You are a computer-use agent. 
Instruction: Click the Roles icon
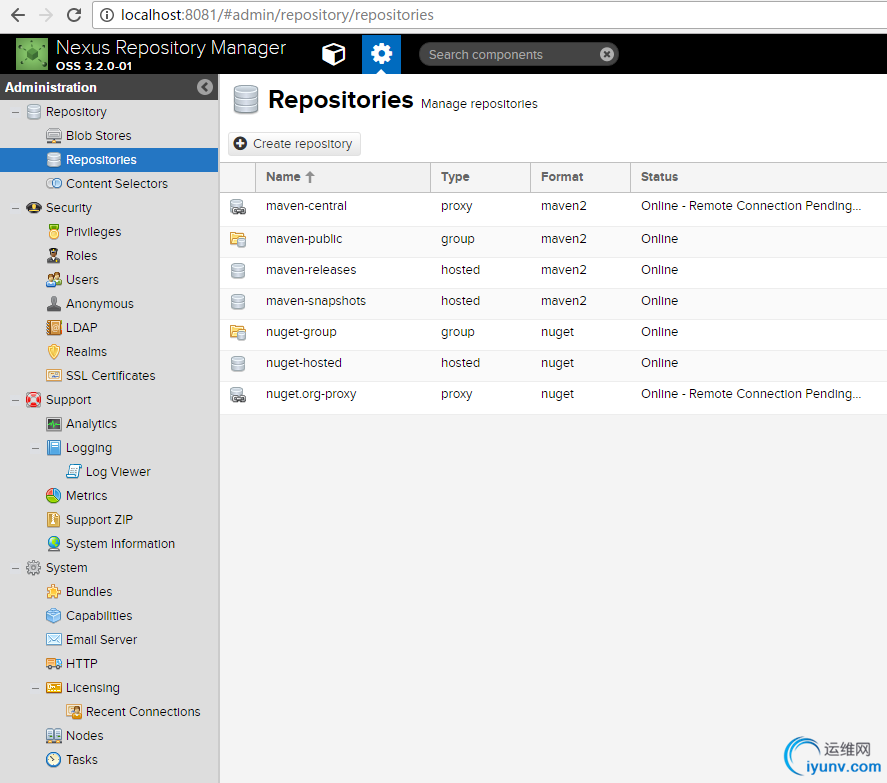point(54,256)
